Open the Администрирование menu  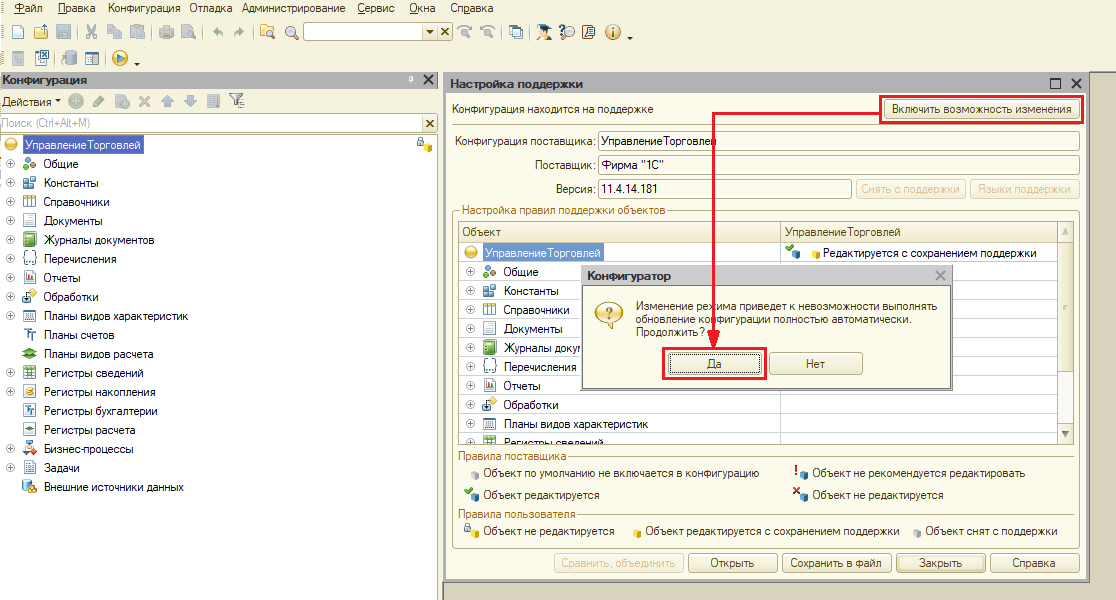293,8
